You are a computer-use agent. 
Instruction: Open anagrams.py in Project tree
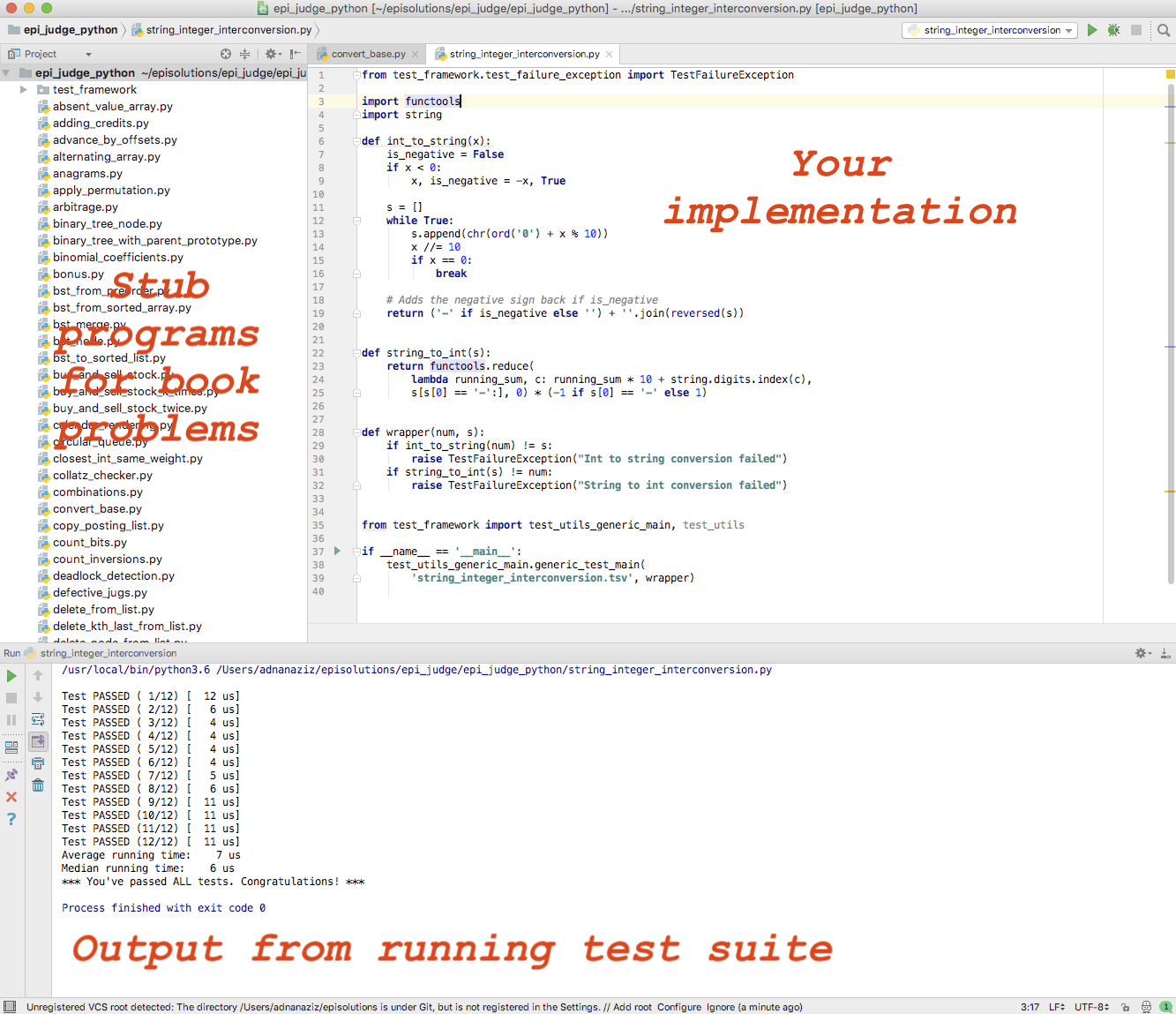tap(87, 174)
